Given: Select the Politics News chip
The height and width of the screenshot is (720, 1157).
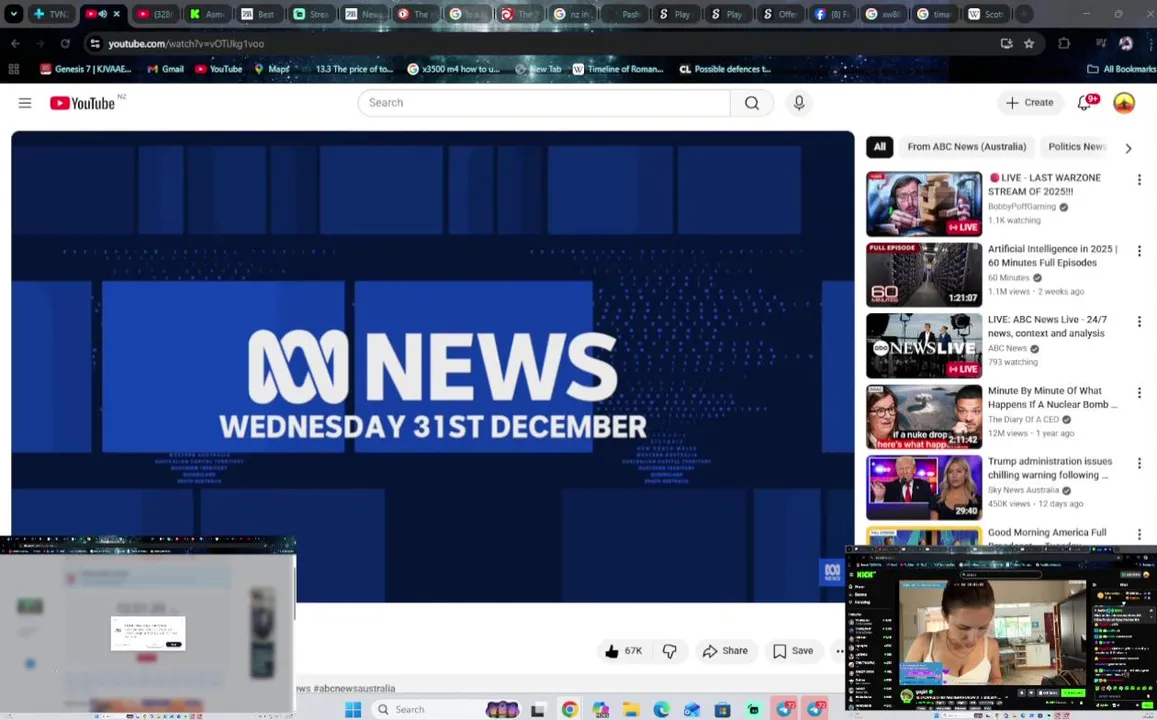Looking at the screenshot, I should [x=1076, y=147].
